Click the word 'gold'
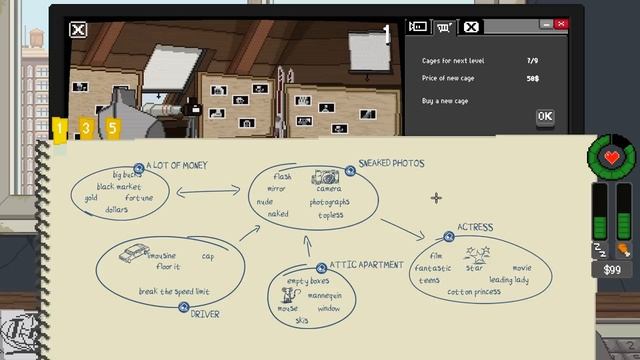 point(91,198)
